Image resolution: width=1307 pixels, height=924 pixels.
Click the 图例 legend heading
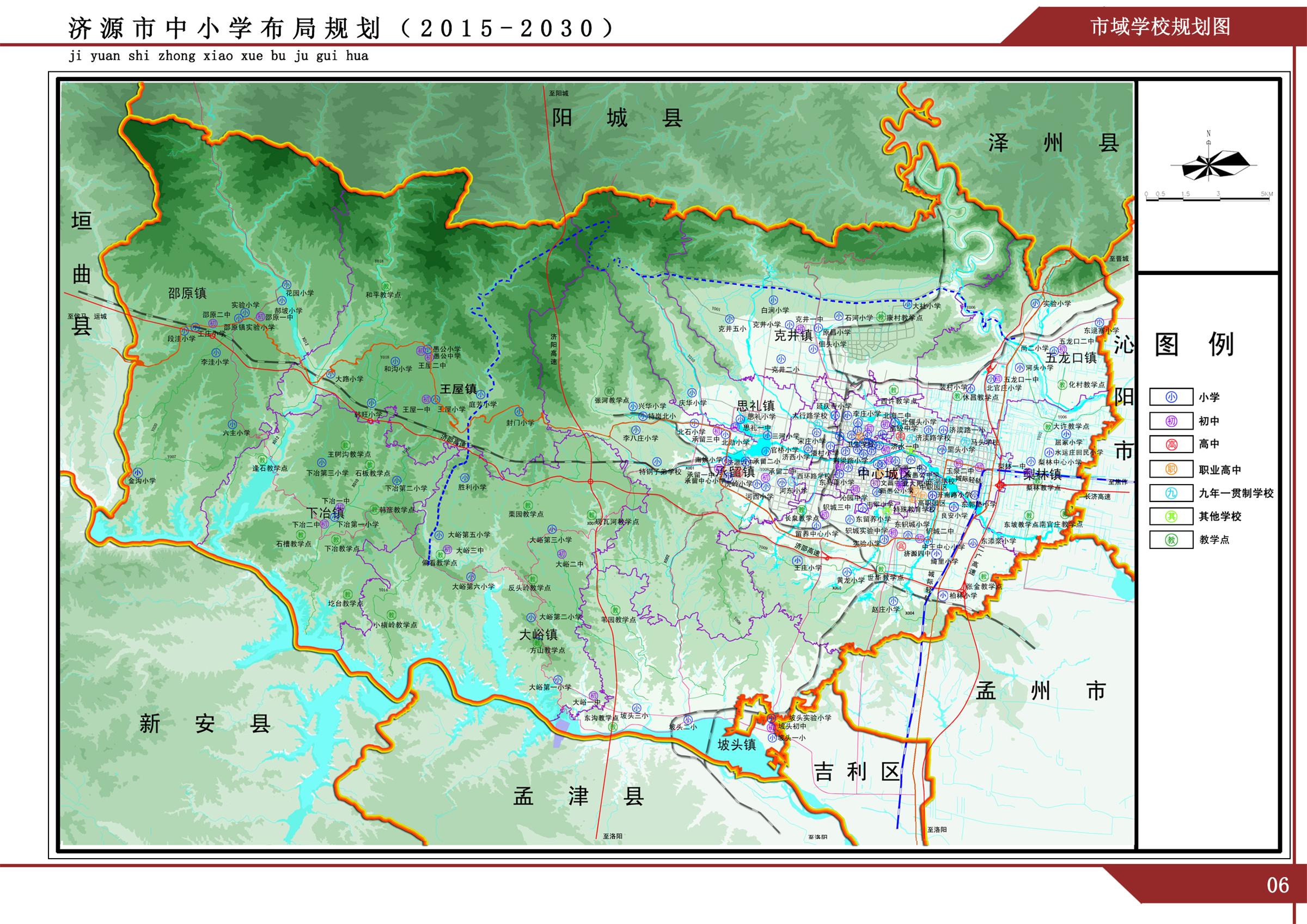[x=1194, y=345]
